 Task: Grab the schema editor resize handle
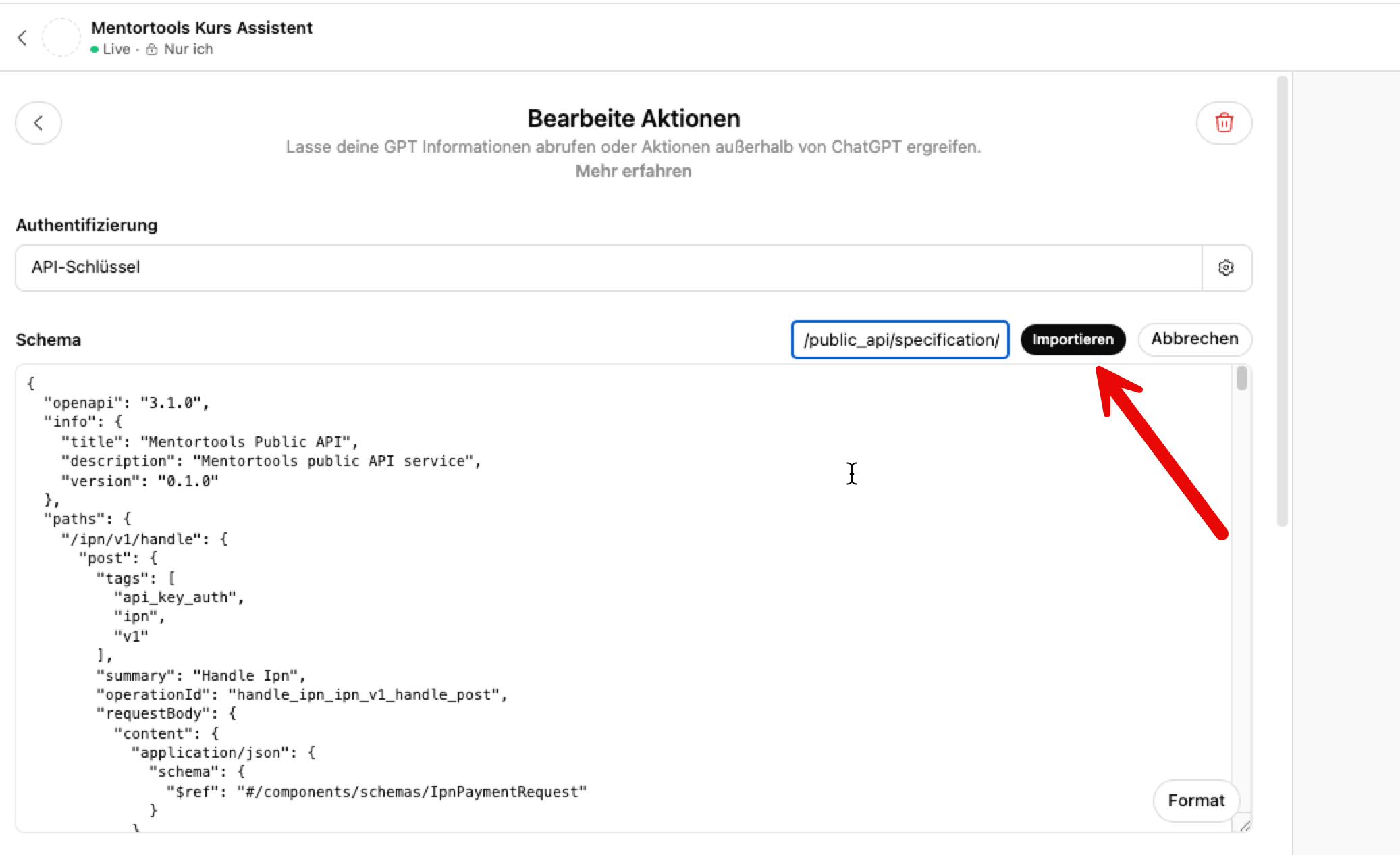point(1245,825)
